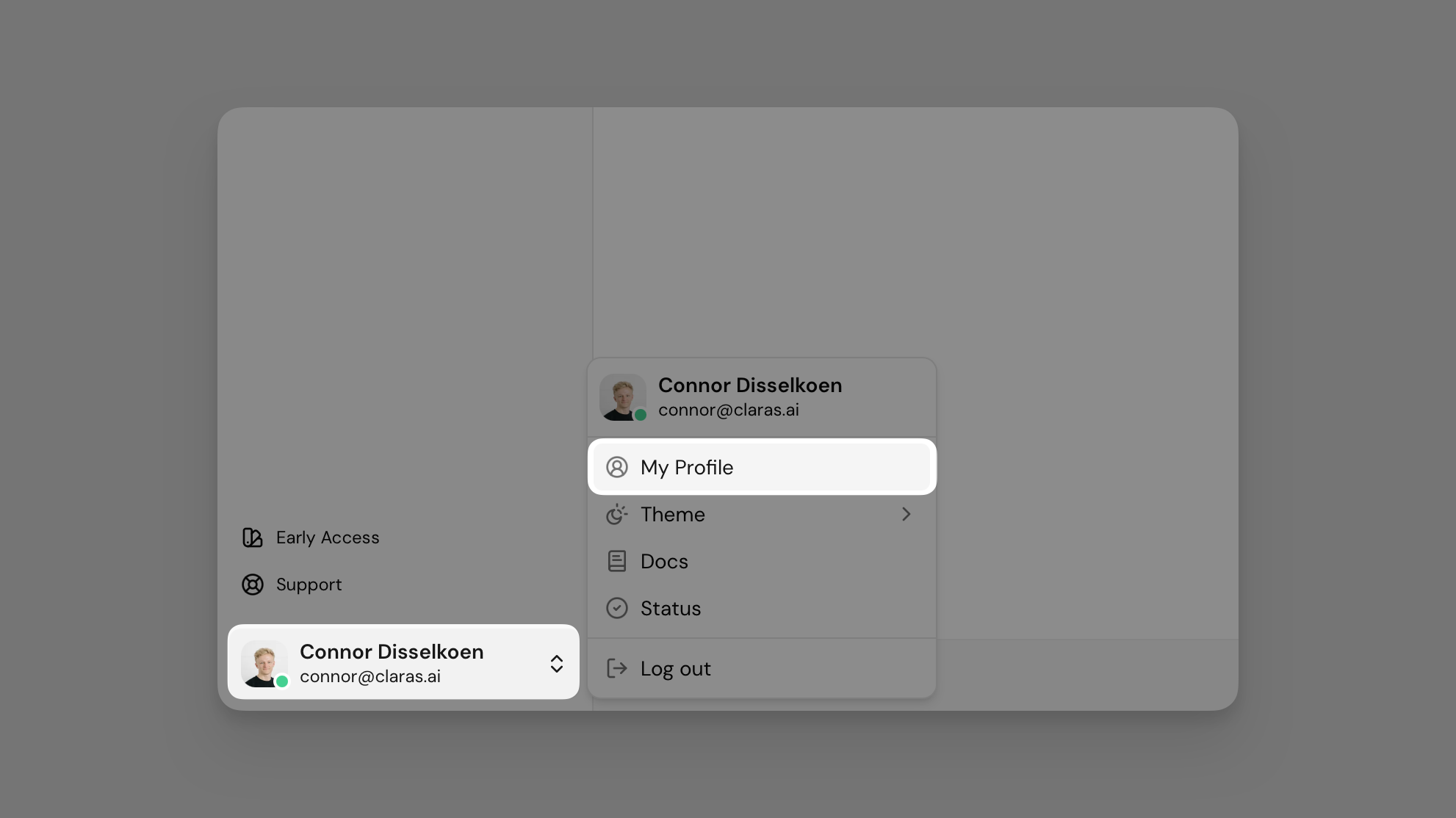The height and width of the screenshot is (818, 1456).
Task: Click the Docs book icon
Action: click(x=617, y=562)
